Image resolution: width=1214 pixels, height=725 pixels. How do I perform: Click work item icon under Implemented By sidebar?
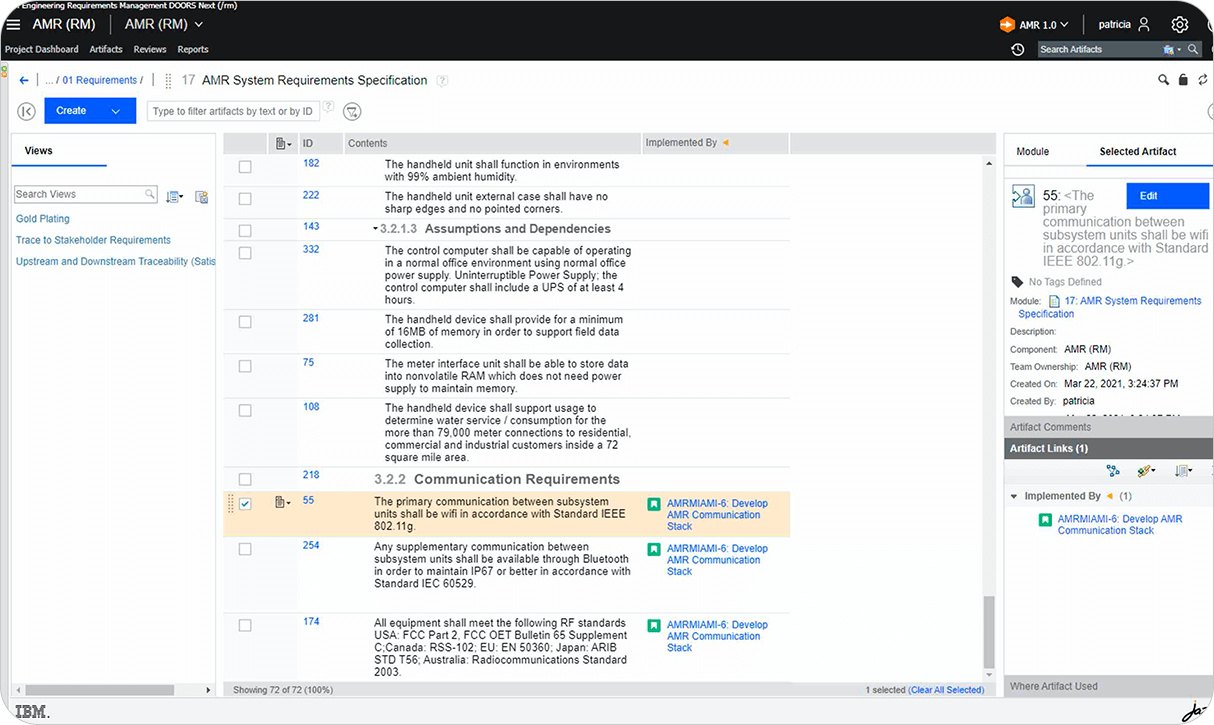[1045, 520]
